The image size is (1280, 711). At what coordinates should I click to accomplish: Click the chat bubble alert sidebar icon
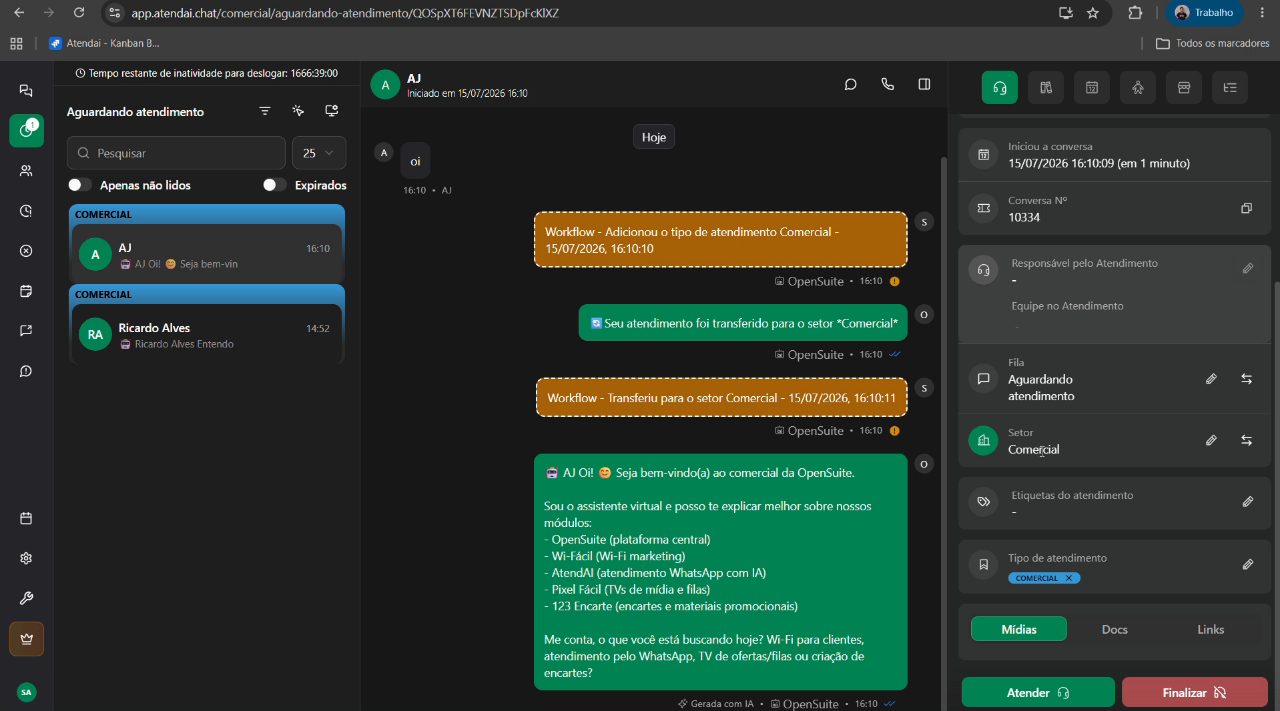tap(26, 371)
